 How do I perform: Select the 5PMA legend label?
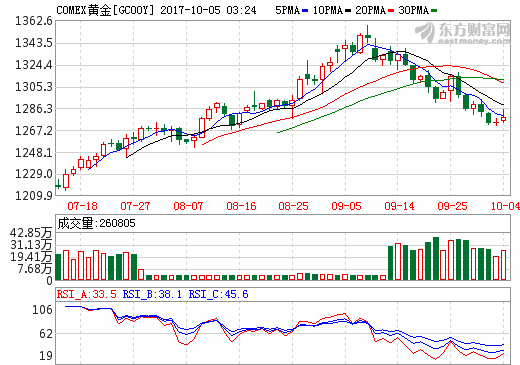coord(287,10)
